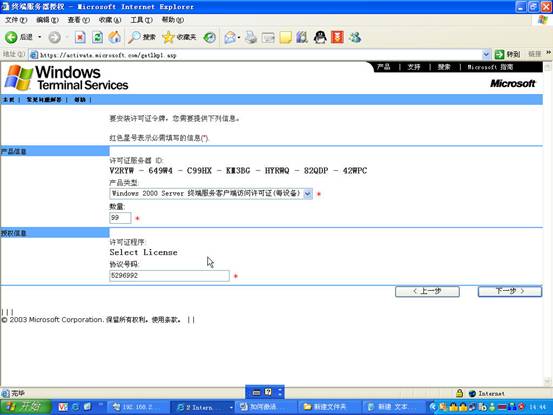Click the Back arrow toolbar button
553x415 pixels.
point(11,37)
